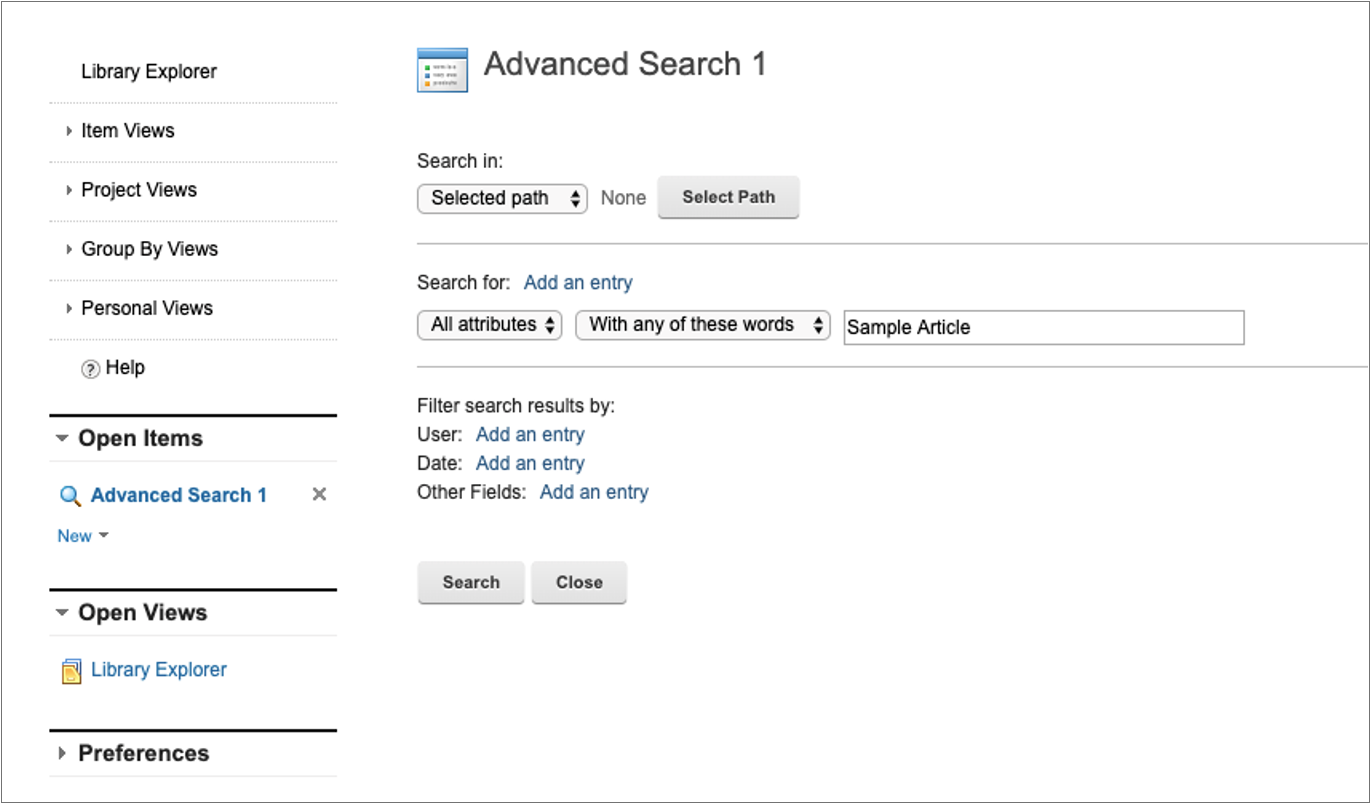Collapse the Open Views panel
Viewport: 1371px width, 804px height.
(x=63, y=613)
